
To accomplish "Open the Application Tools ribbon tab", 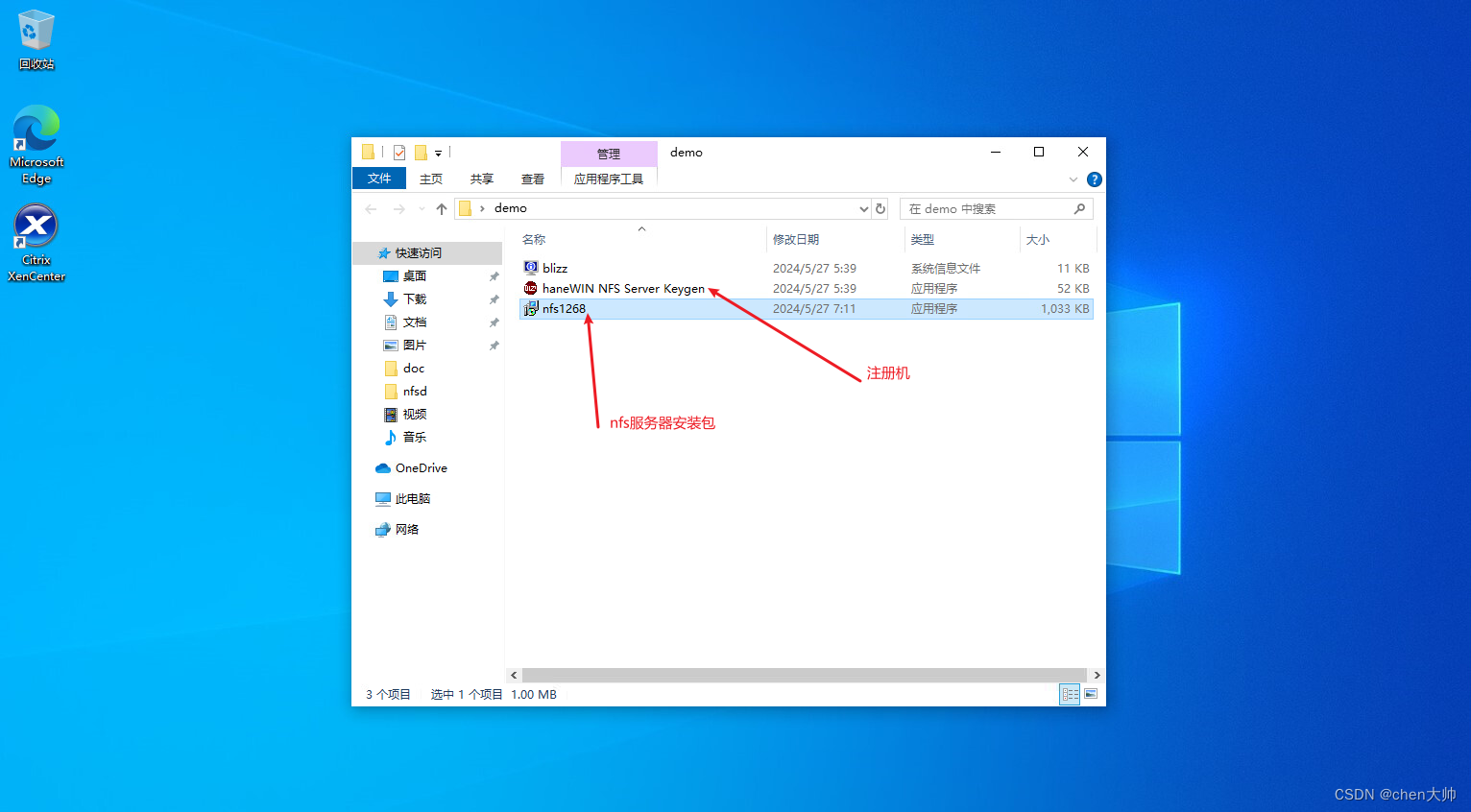I will pyautogui.click(x=609, y=179).
